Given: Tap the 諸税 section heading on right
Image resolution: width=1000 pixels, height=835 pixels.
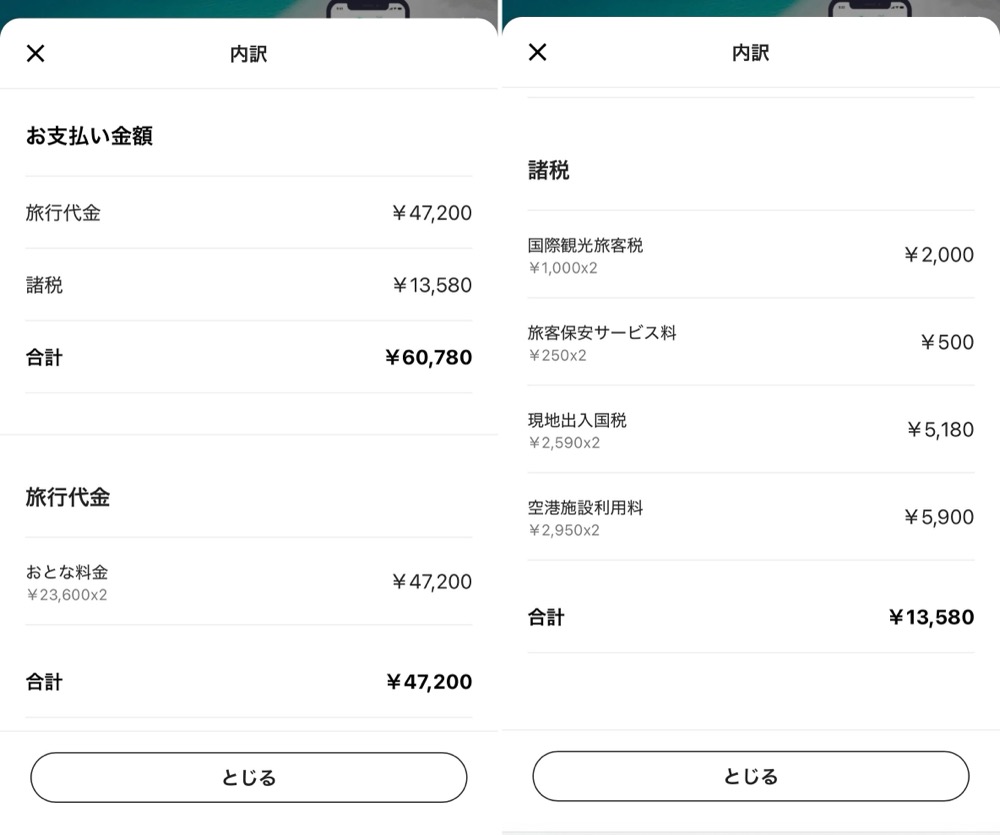Looking at the screenshot, I should tap(548, 170).
